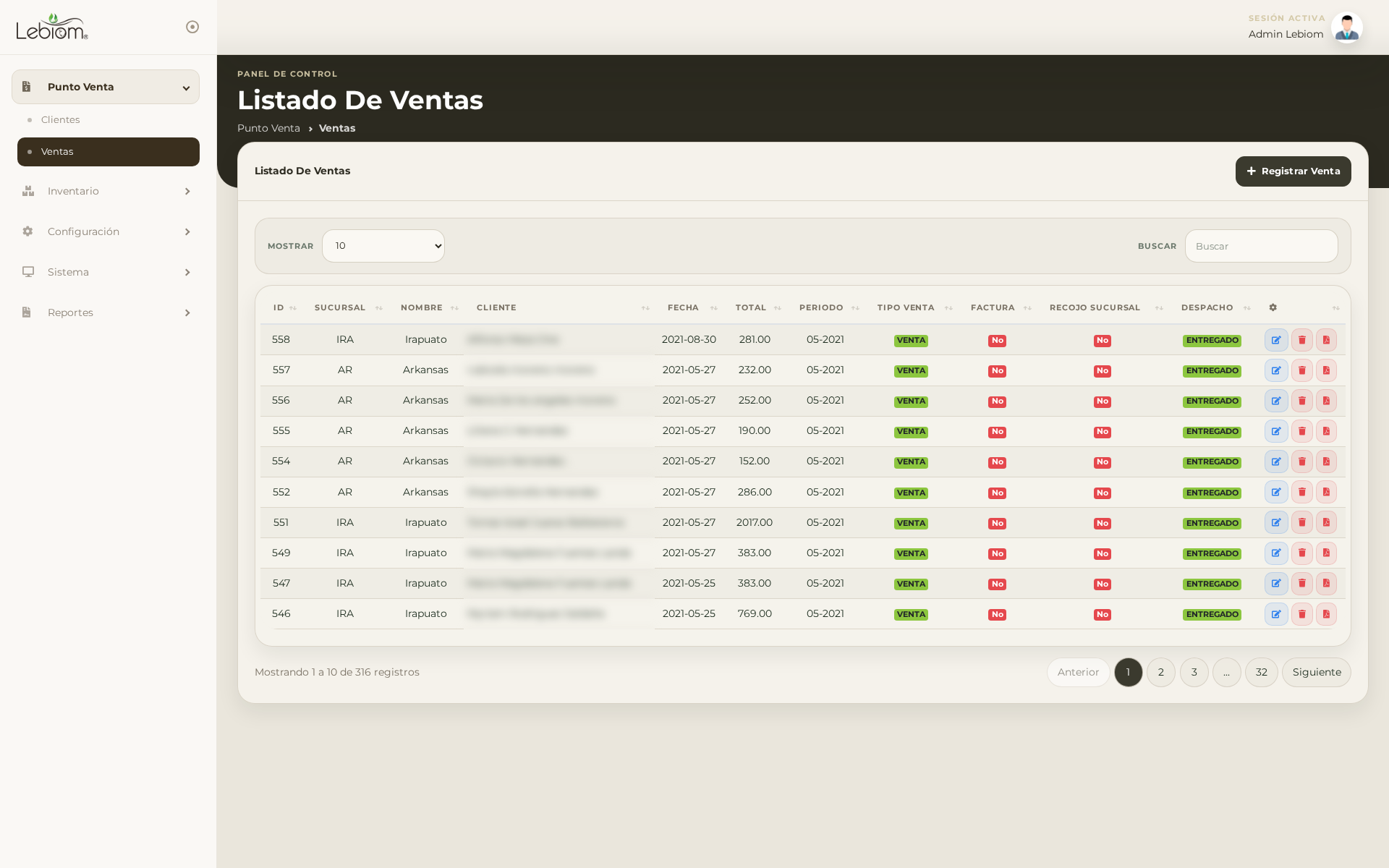Click the 2021-08-30 date cell
This screenshot has width=1389, height=868.
(689, 339)
